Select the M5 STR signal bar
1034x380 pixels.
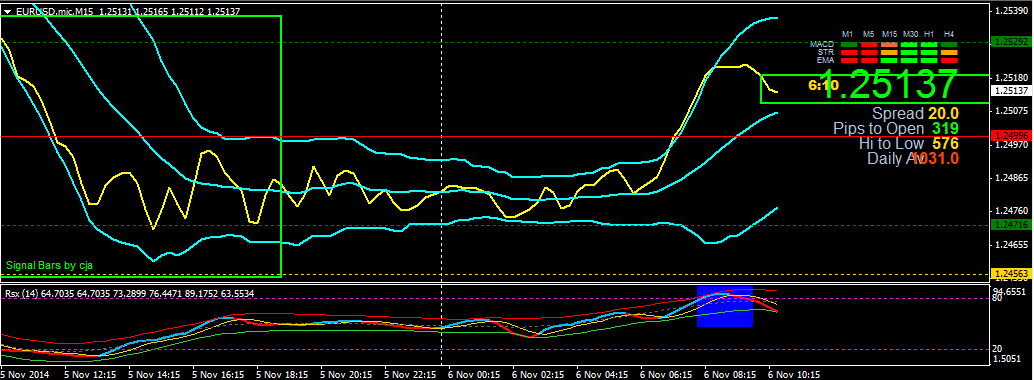869,52
